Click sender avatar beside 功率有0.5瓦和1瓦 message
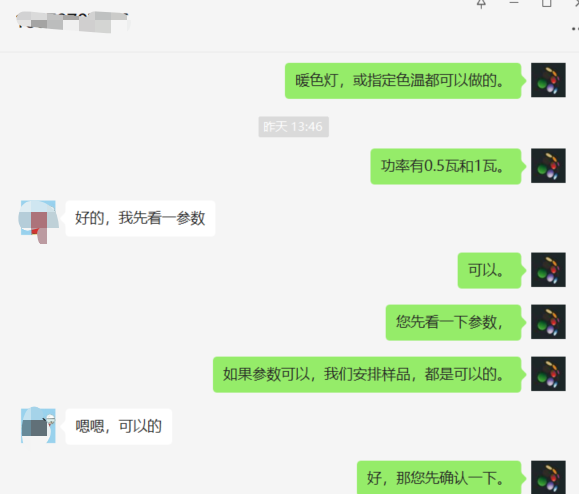This screenshot has height=494, width=579. pos(548,166)
